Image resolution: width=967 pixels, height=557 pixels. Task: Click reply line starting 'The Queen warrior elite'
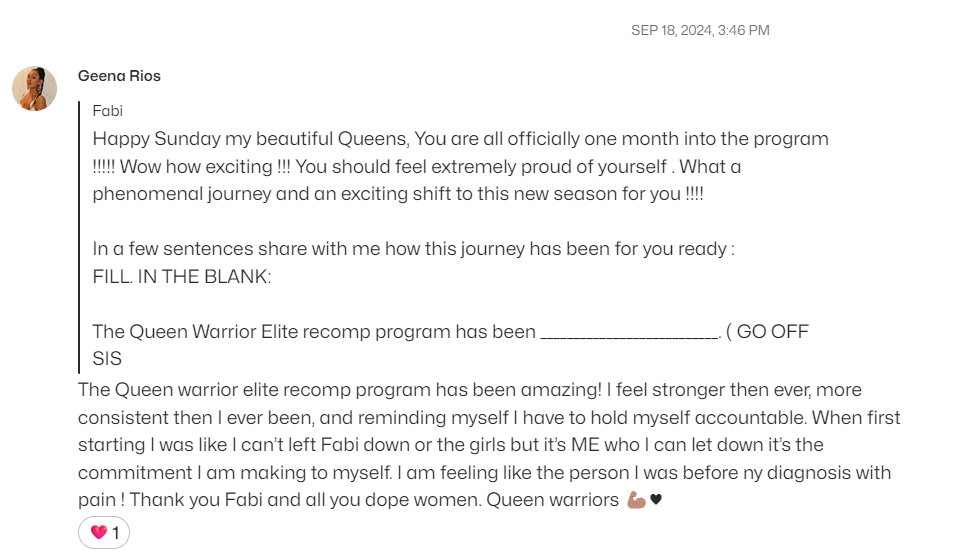click(x=470, y=390)
